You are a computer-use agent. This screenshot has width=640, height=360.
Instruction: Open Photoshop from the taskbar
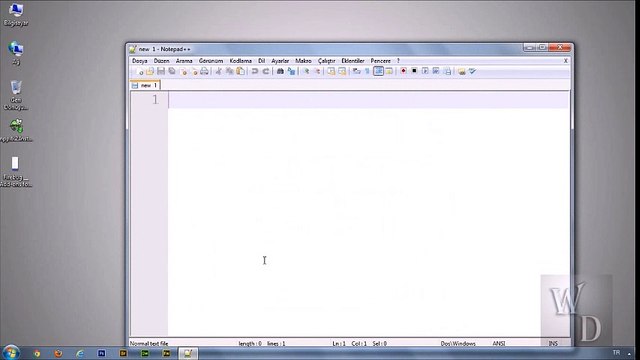(102, 353)
